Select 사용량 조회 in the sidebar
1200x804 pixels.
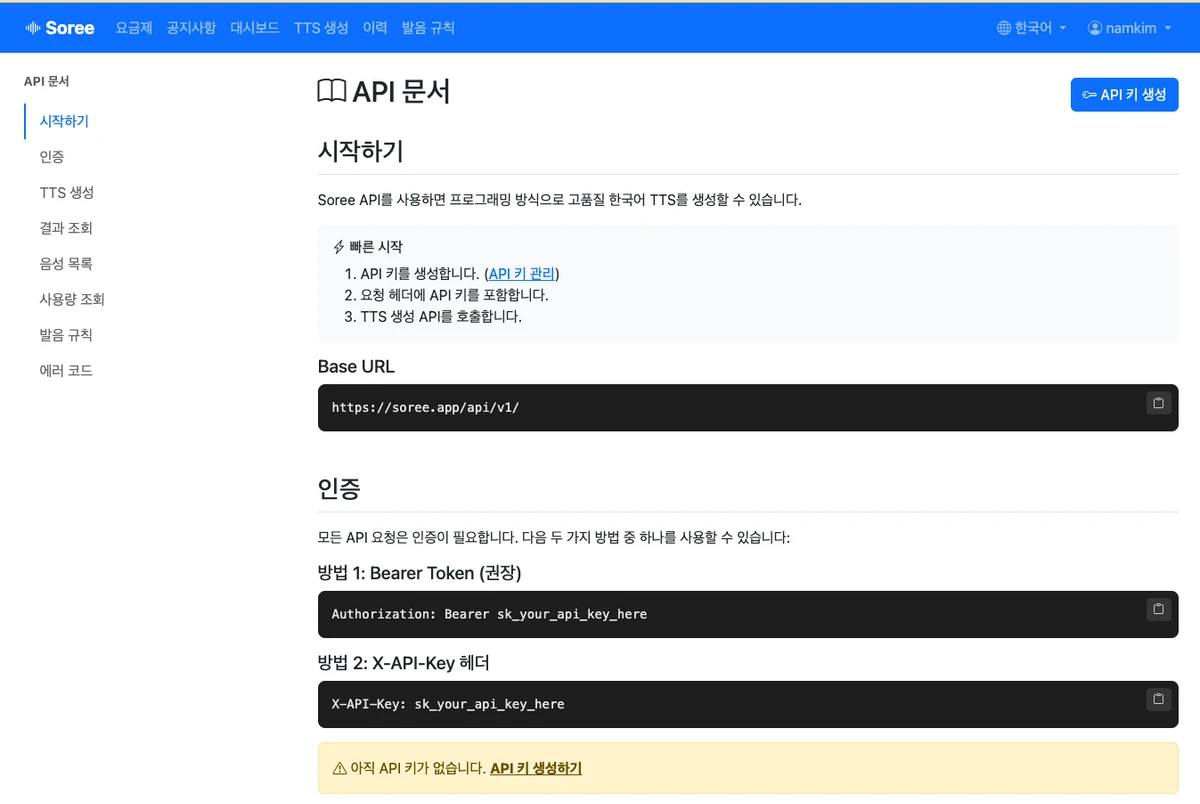(x=72, y=299)
